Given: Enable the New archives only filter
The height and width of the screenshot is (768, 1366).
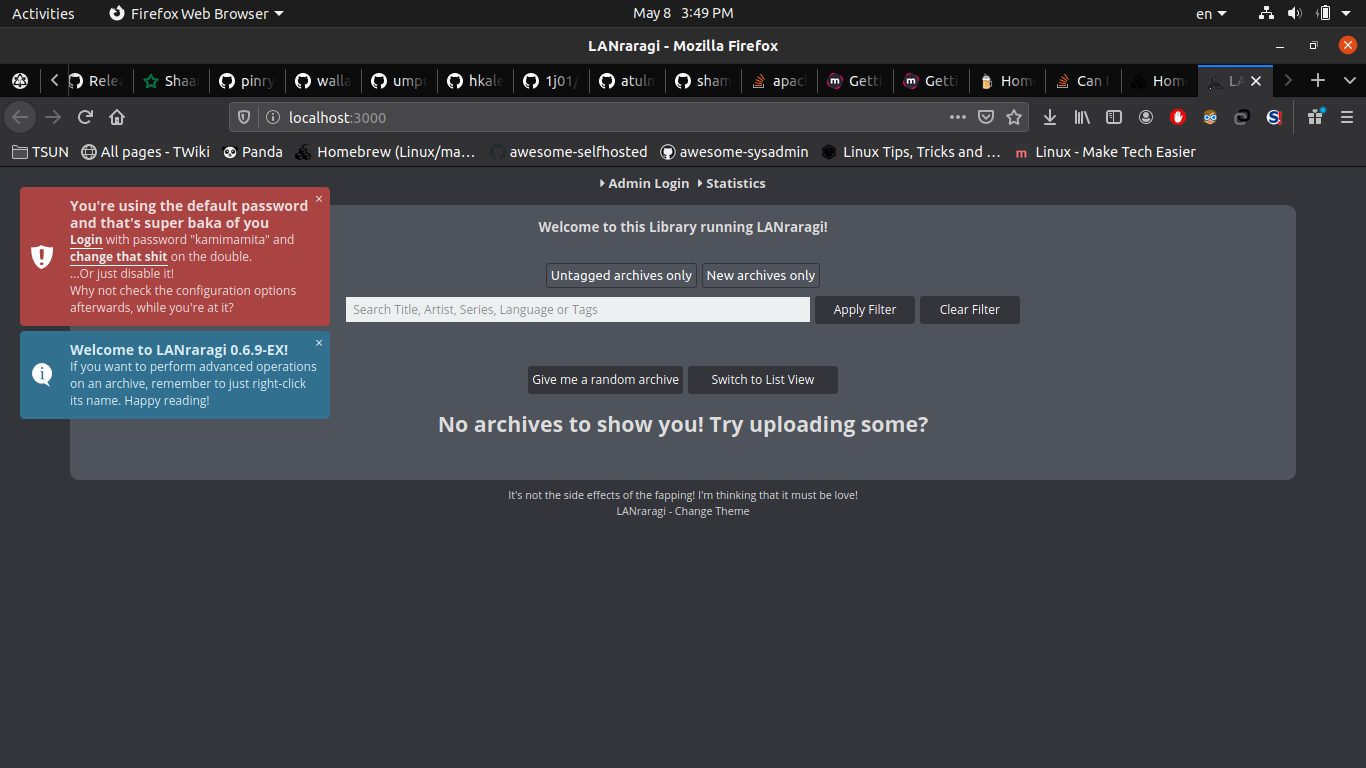Looking at the screenshot, I should 760,275.
